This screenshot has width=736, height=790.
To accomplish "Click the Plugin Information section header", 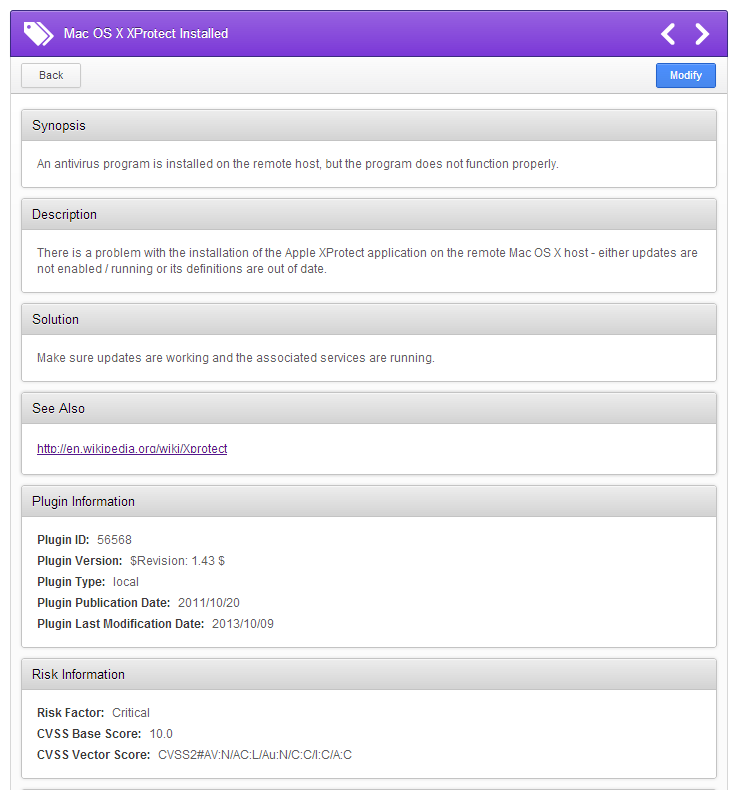I will click(369, 501).
